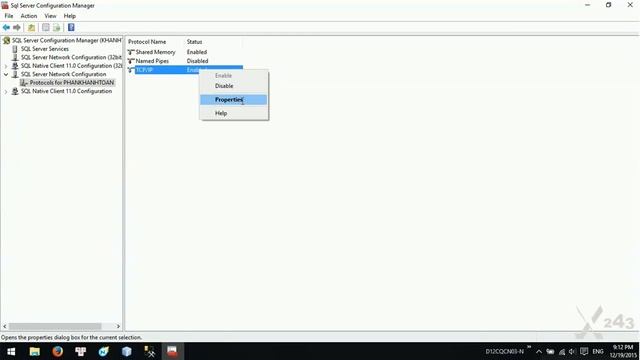This screenshot has width=640, height=360.
Task: Open the Action Center notifications icon
Action: (584, 351)
